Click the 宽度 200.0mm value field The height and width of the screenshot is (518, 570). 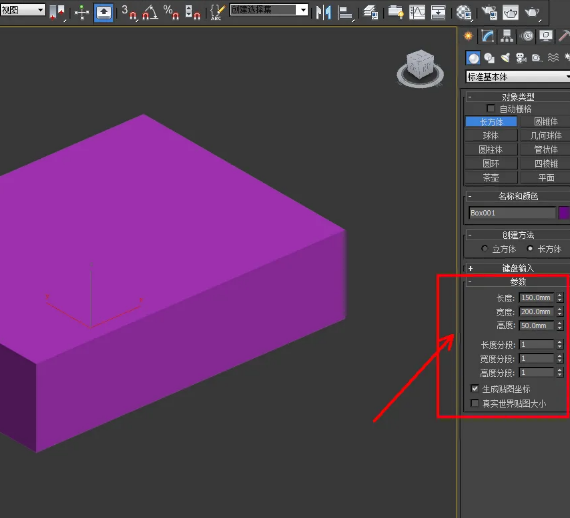[x=537, y=312]
